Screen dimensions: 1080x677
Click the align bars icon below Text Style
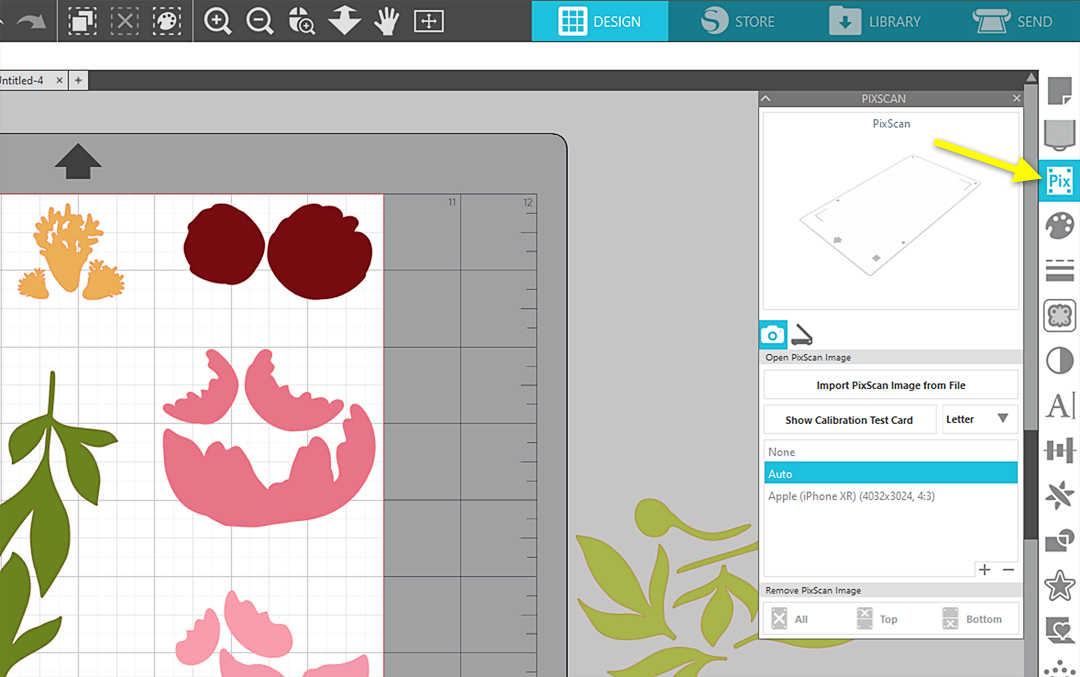pos(1059,450)
